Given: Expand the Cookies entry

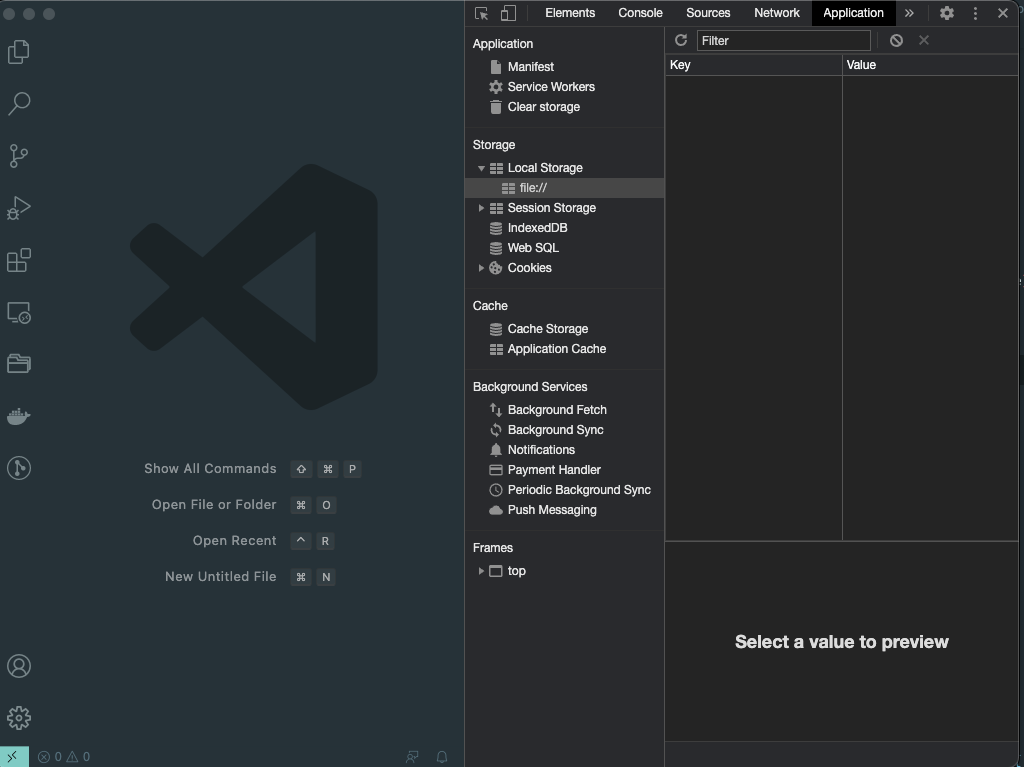Looking at the screenshot, I should click(481, 267).
